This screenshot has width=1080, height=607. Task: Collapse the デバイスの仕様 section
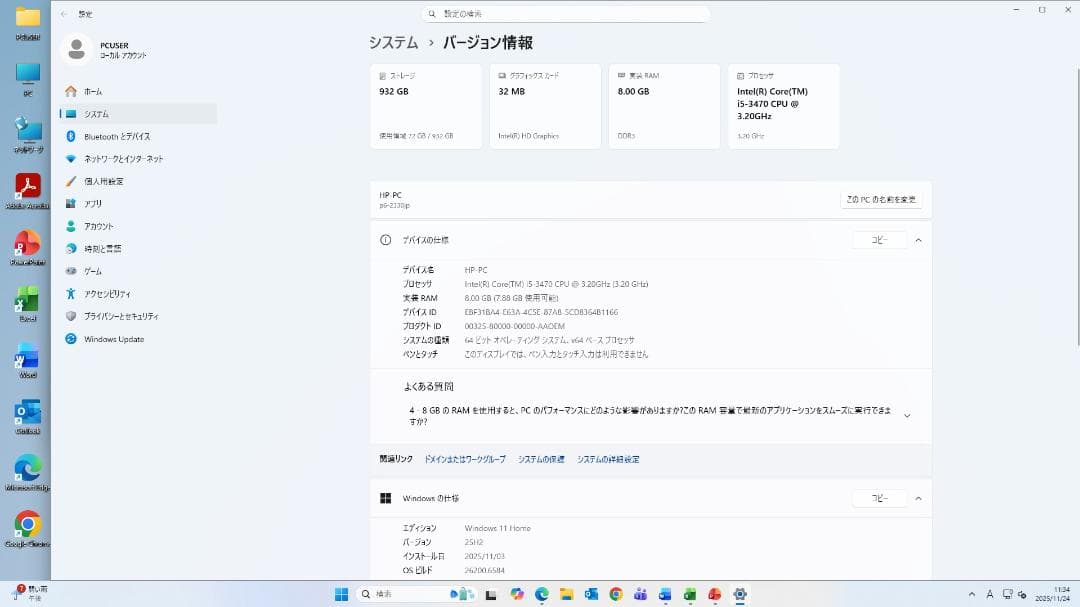918,240
